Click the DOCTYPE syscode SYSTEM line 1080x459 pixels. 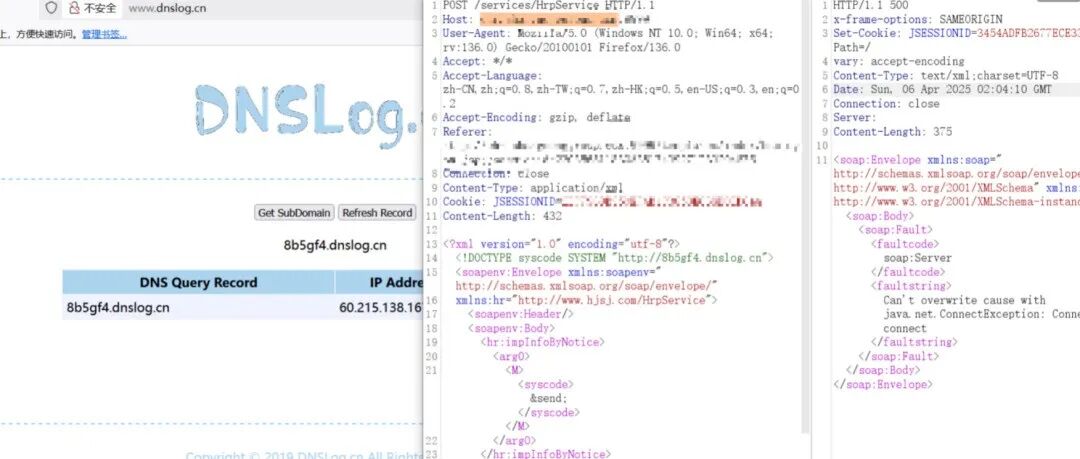pyautogui.click(x=614, y=258)
